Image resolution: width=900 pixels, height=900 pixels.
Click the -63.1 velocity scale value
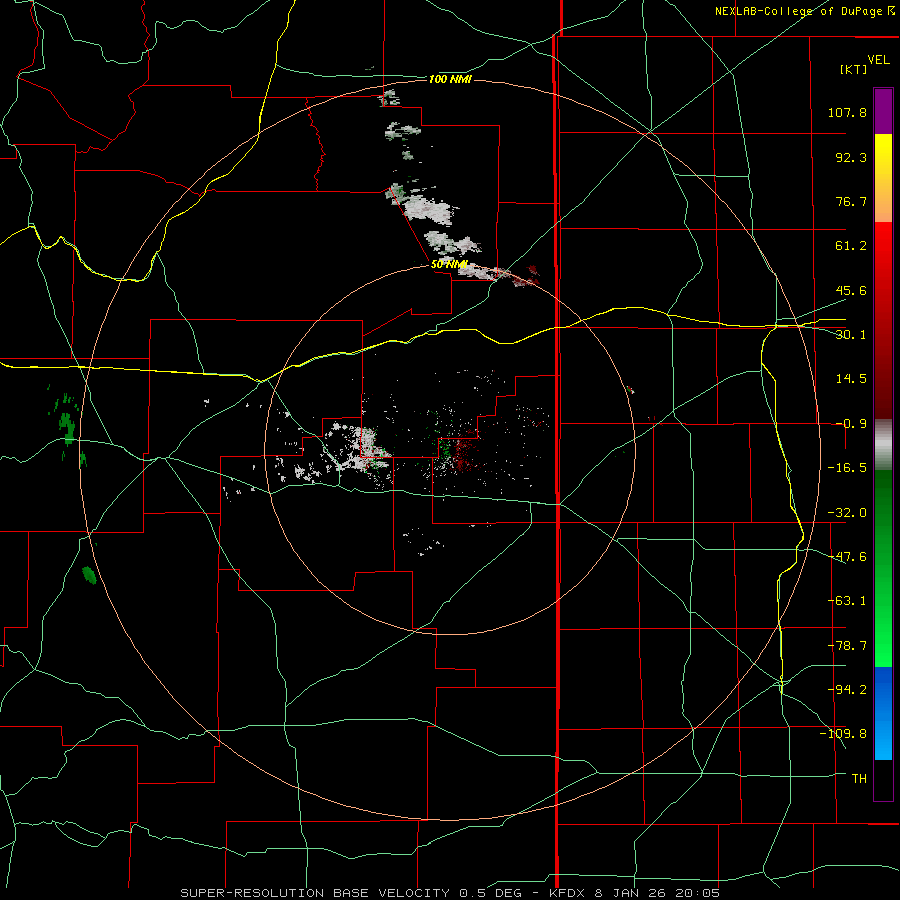847,601
